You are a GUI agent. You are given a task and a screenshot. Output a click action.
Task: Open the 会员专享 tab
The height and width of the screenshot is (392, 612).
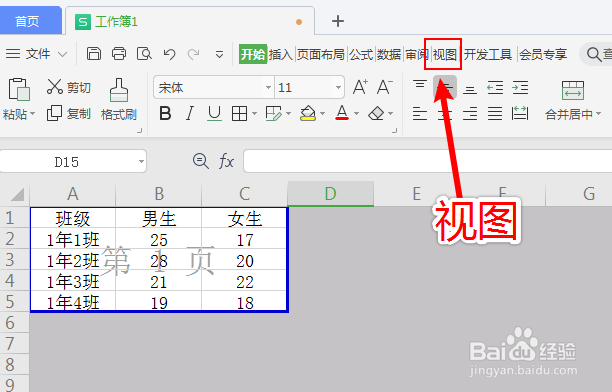pyautogui.click(x=543, y=54)
